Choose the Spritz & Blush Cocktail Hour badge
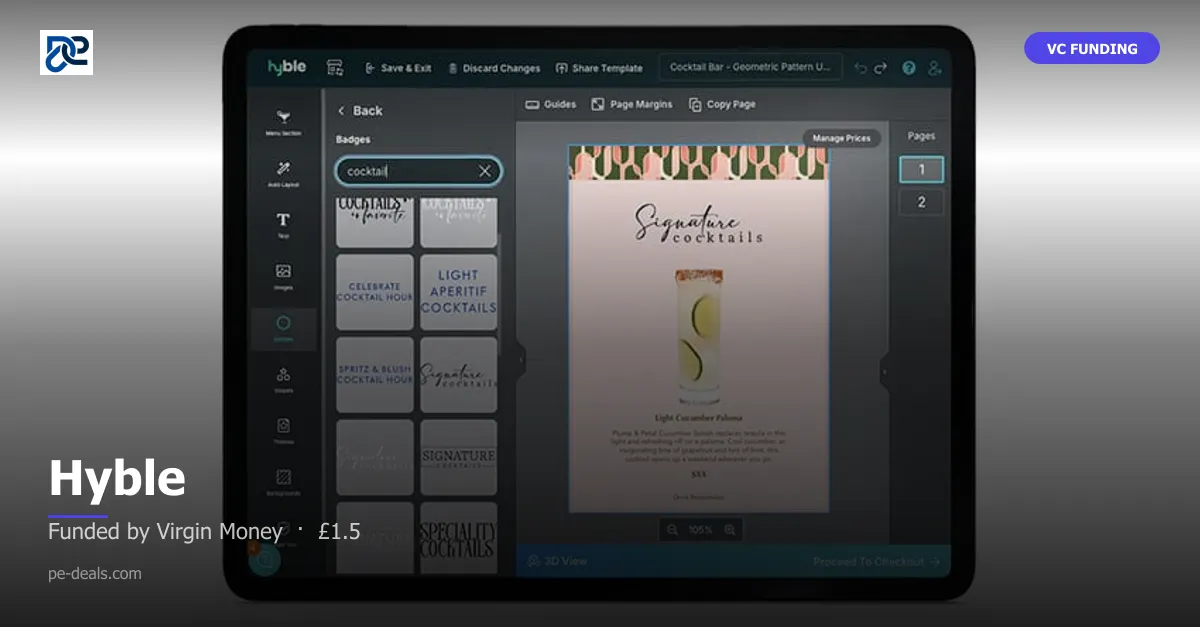The width and height of the screenshot is (1200, 627). tap(375, 375)
